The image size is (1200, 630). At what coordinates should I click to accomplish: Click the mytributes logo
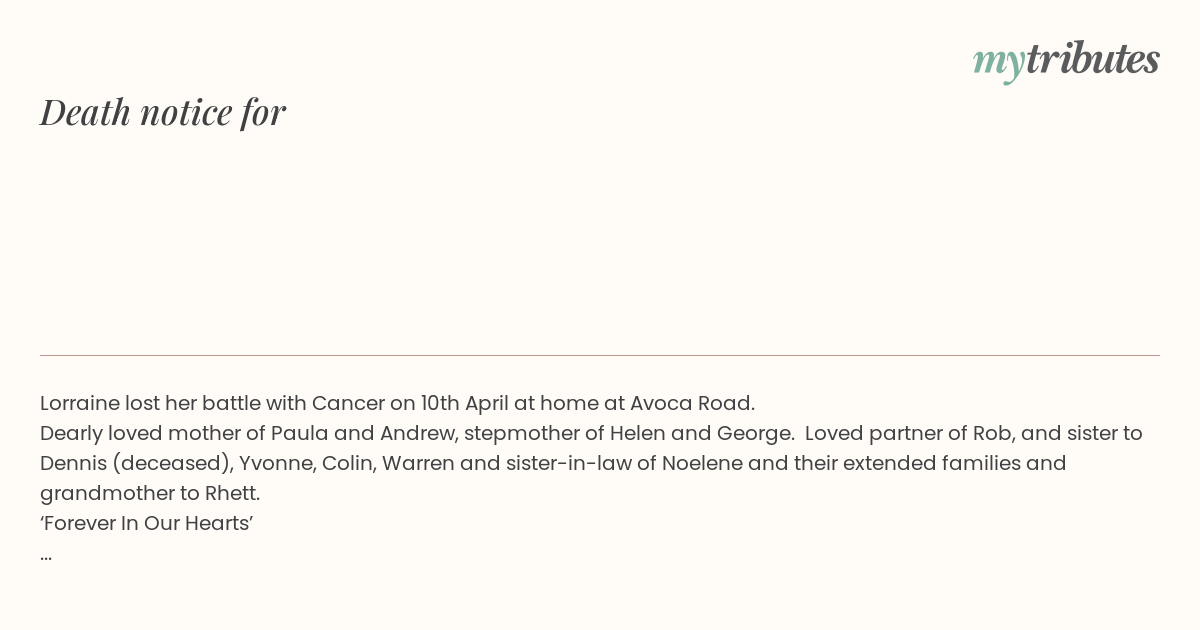click(x=1066, y=60)
